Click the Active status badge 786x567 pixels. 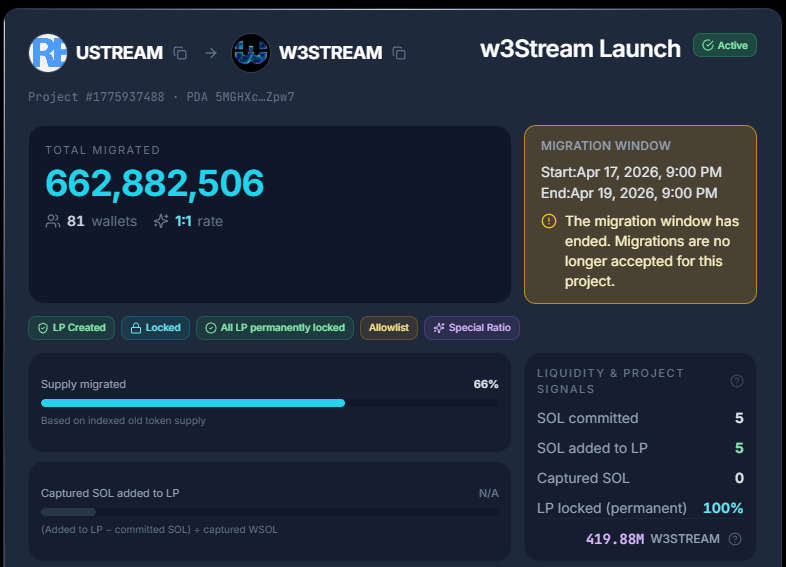click(x=725, y=45)
